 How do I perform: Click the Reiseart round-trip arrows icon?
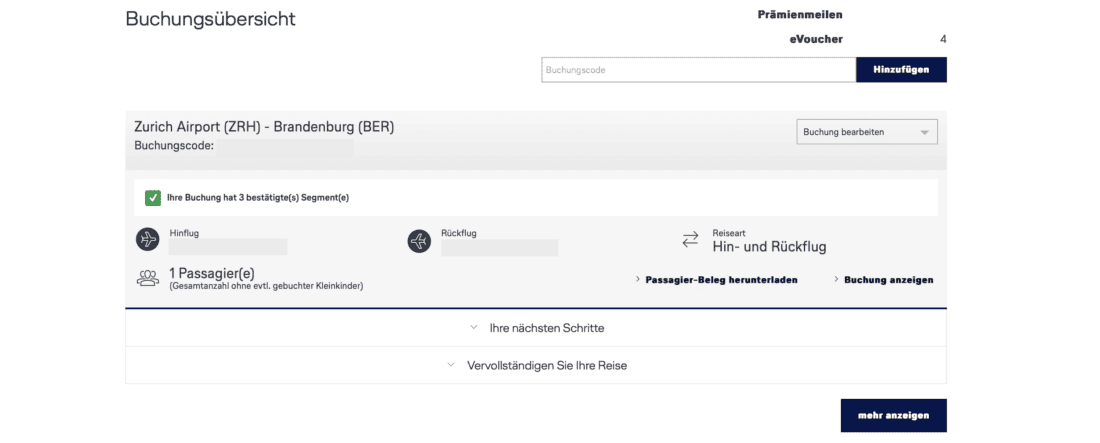click(690, 240)
